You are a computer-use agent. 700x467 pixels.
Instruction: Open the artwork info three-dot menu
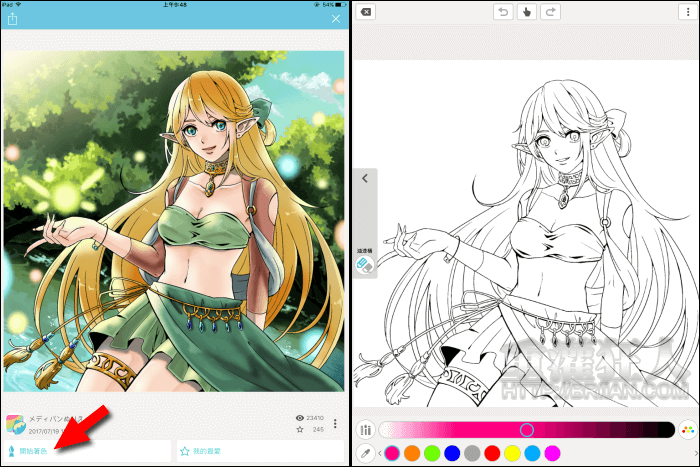click(335, 423)
